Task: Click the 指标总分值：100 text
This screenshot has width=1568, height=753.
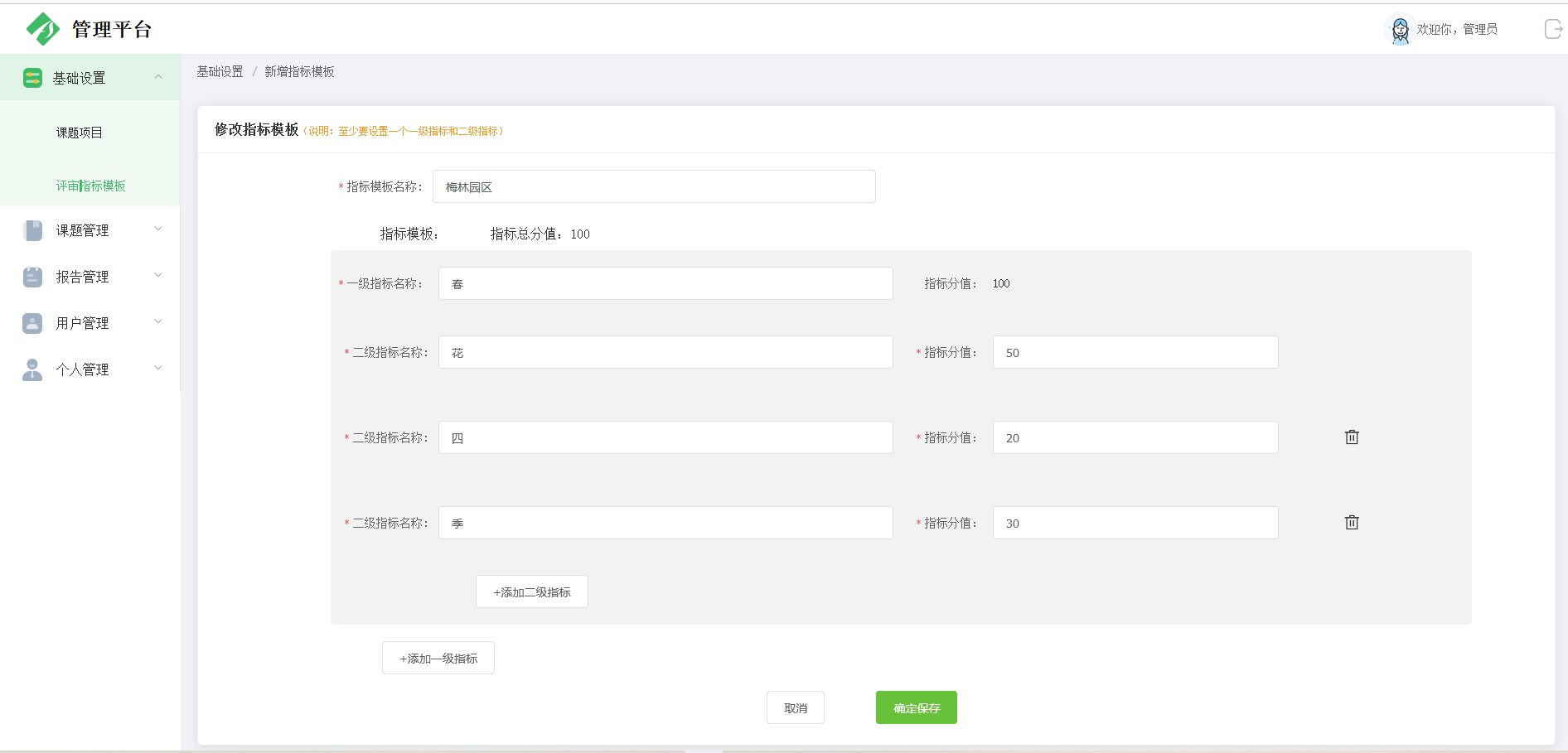Action: (x=540, y=234)
